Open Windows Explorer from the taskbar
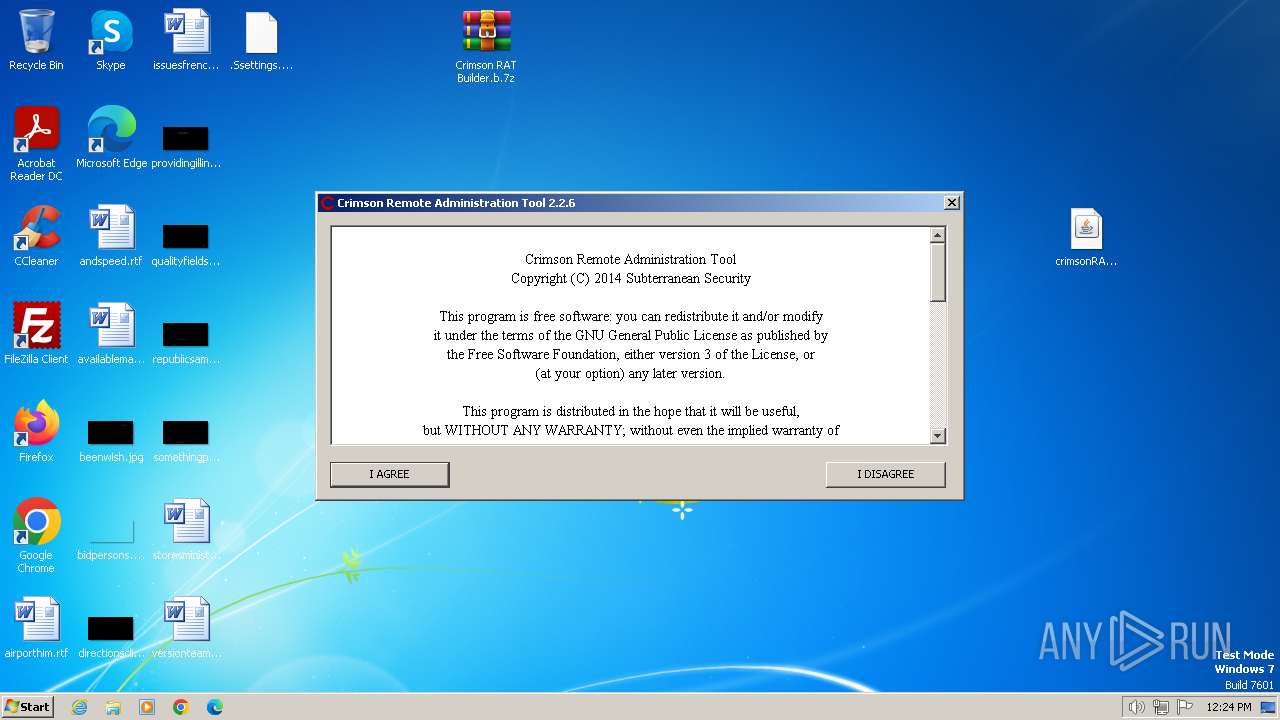This screenshot has height=720, width=1280. [113, 707]
